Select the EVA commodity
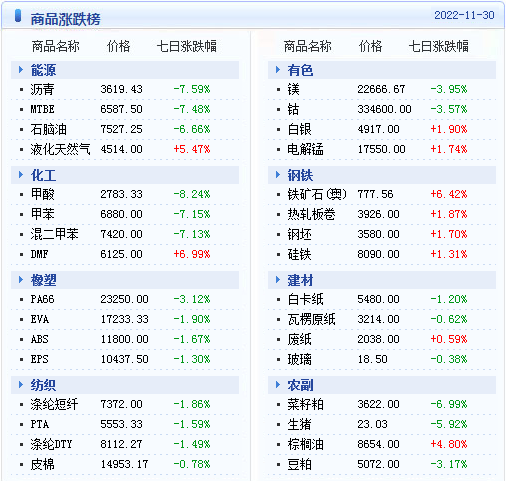This screenshot has width=506, height=481. tap(40, 319)
